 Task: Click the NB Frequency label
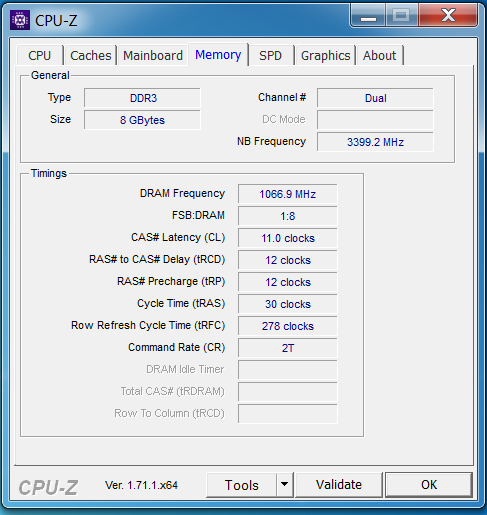pyautogui.click(x=271, y=141)
